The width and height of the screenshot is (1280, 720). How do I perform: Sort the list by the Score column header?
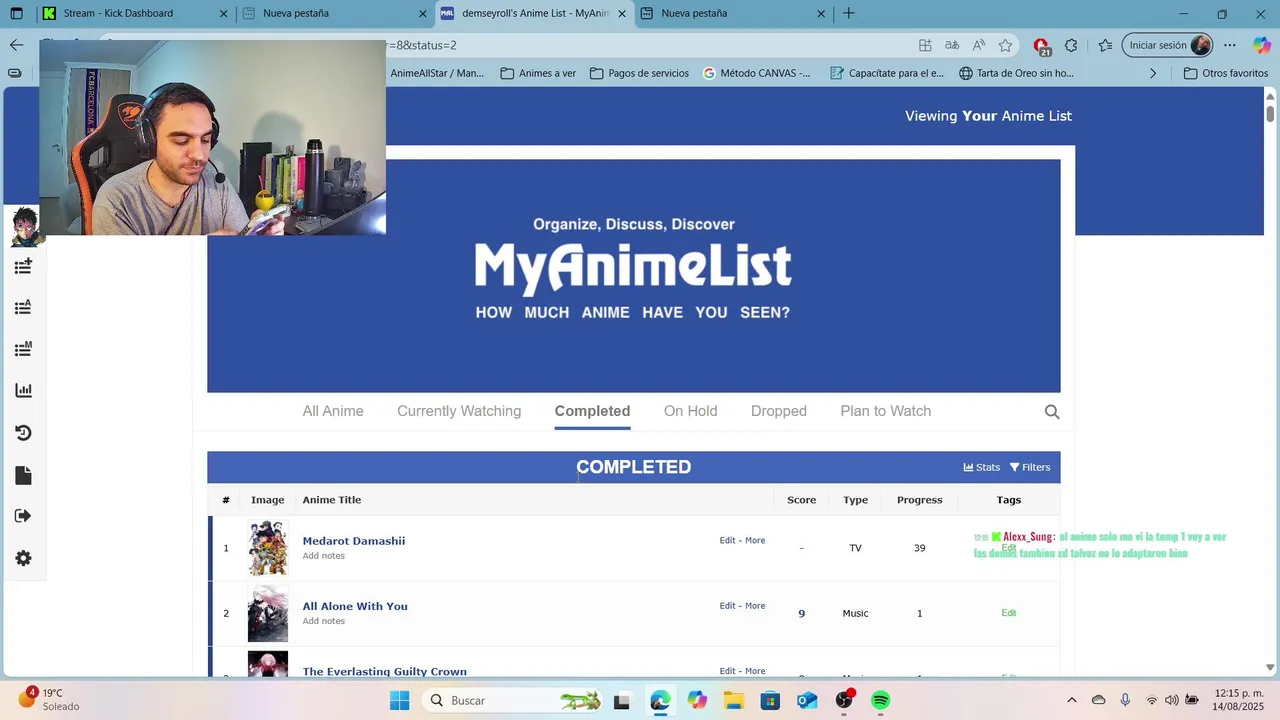(801, 500)
